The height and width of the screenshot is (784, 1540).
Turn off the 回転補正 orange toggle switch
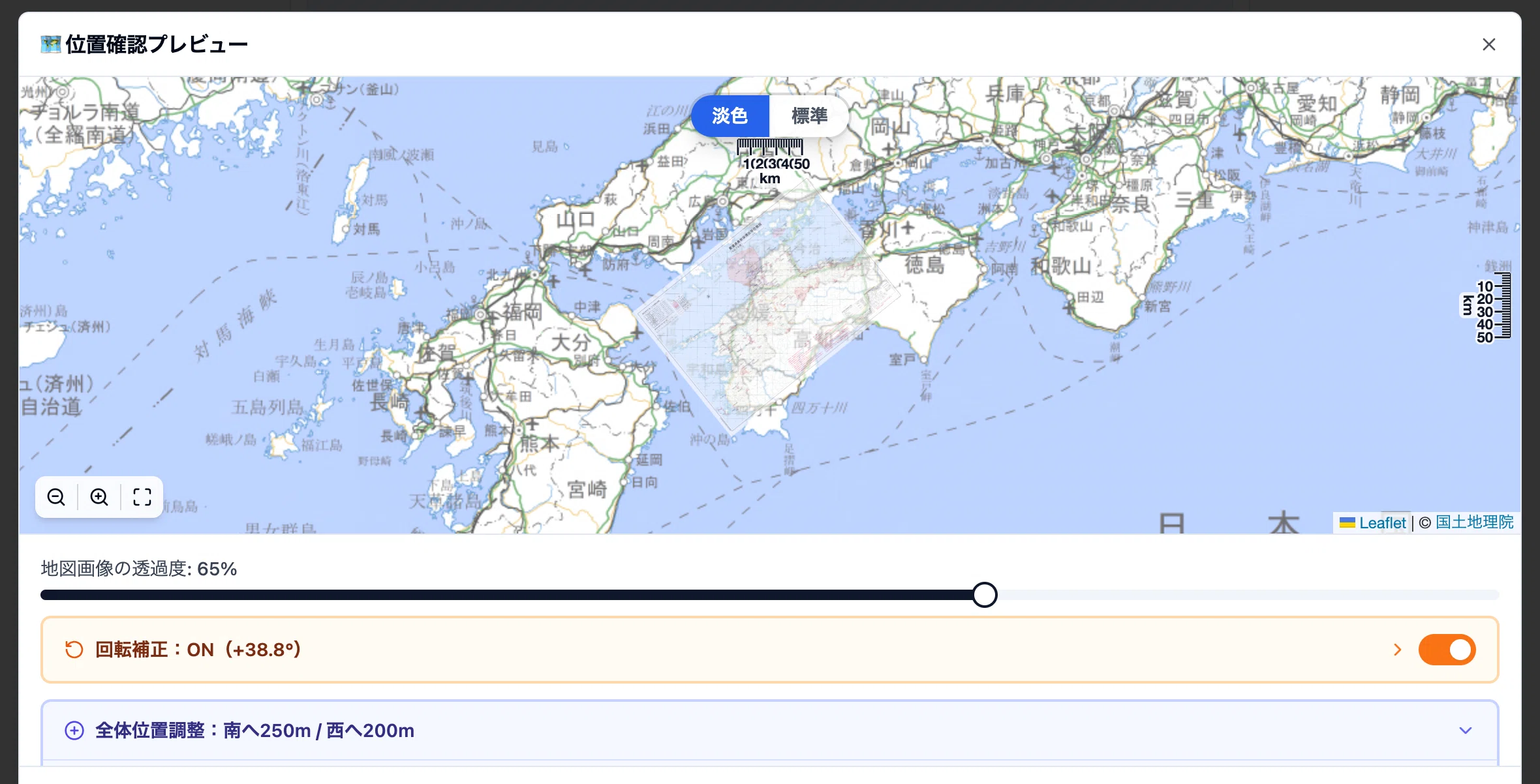[x=1447, y=650]
